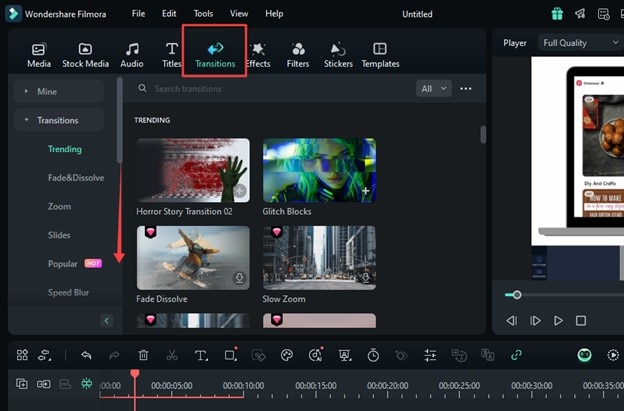The height and width of the screenshot is (411, 624).
Task: Click the scissors split icon
Action: click(172, 355)
